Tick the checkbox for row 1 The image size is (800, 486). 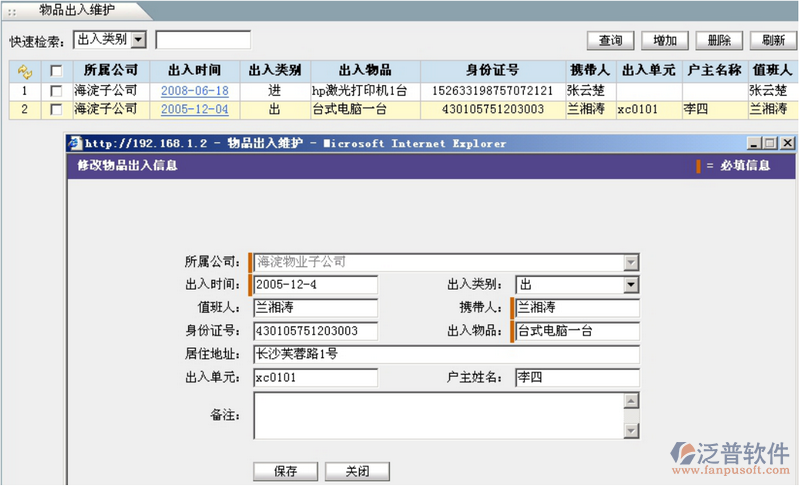[x=56, y=91]
